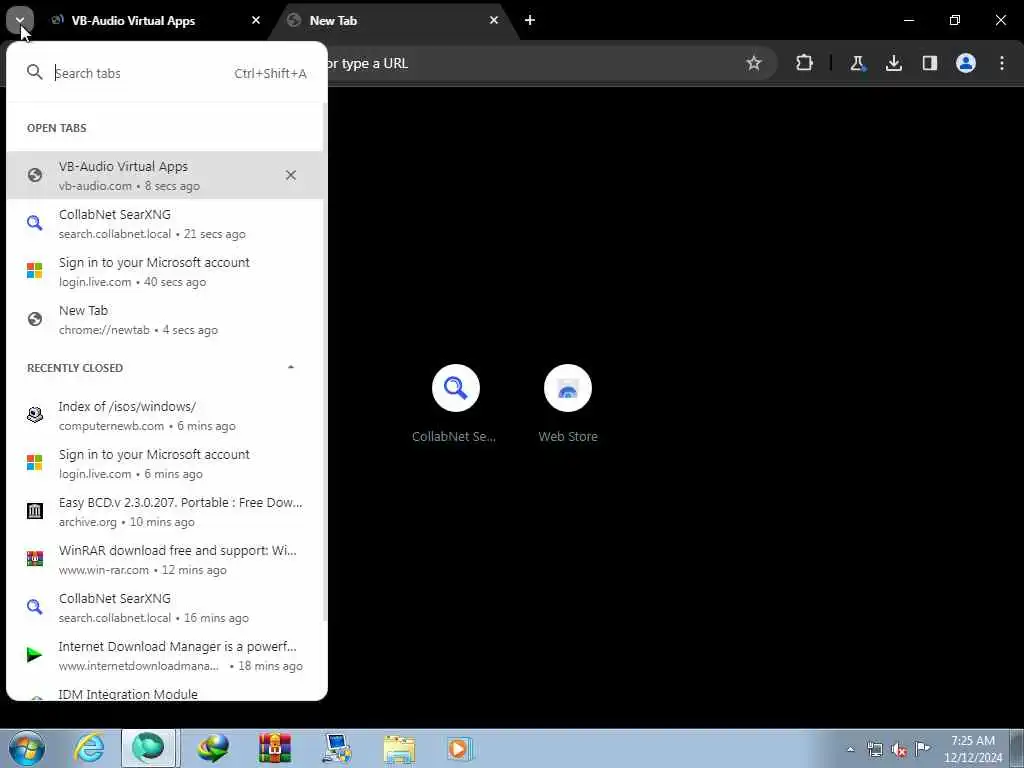Screen dimensions: 1024x768
Task: Select Microsoft sign-in tab opened 40 secs ago
Action: click(165, 271)
